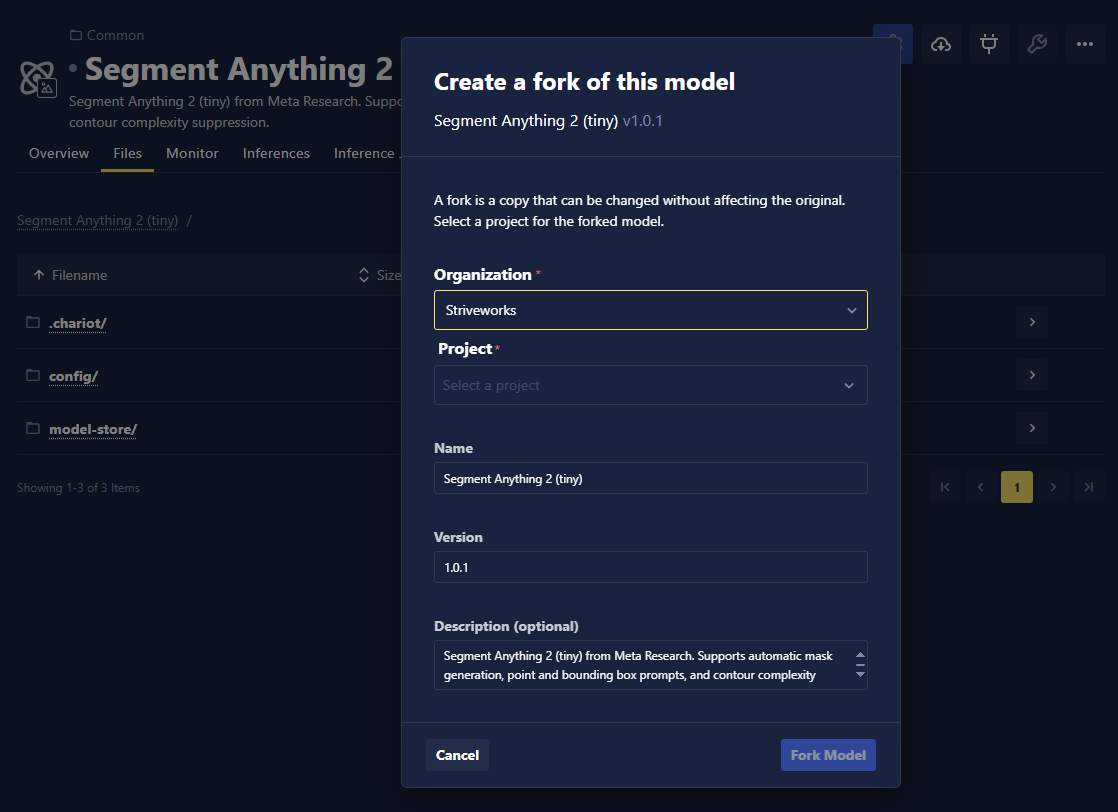Viewport: 1118px width, 812px height.
Task: Click the Version input field
Action: click(x=650, y=567)
